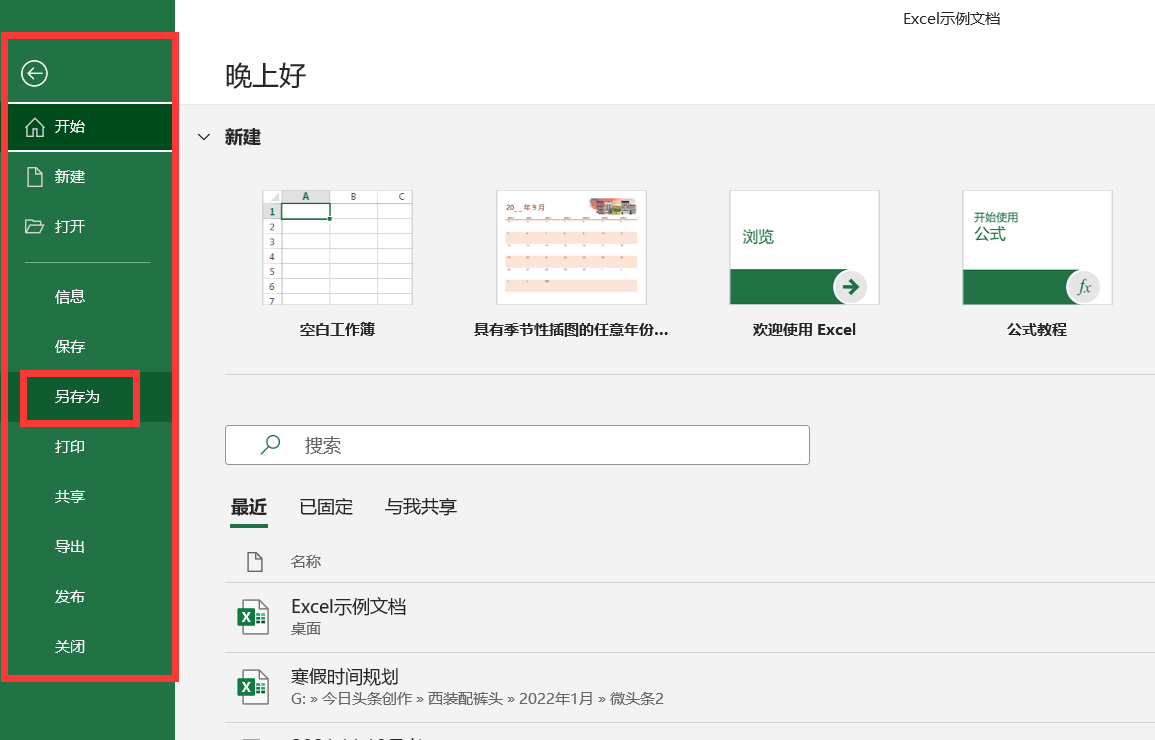Create a 空白工作簿 from its thumbnail
The height and width of the screenshot is (740, 1155).
point(337,247)
